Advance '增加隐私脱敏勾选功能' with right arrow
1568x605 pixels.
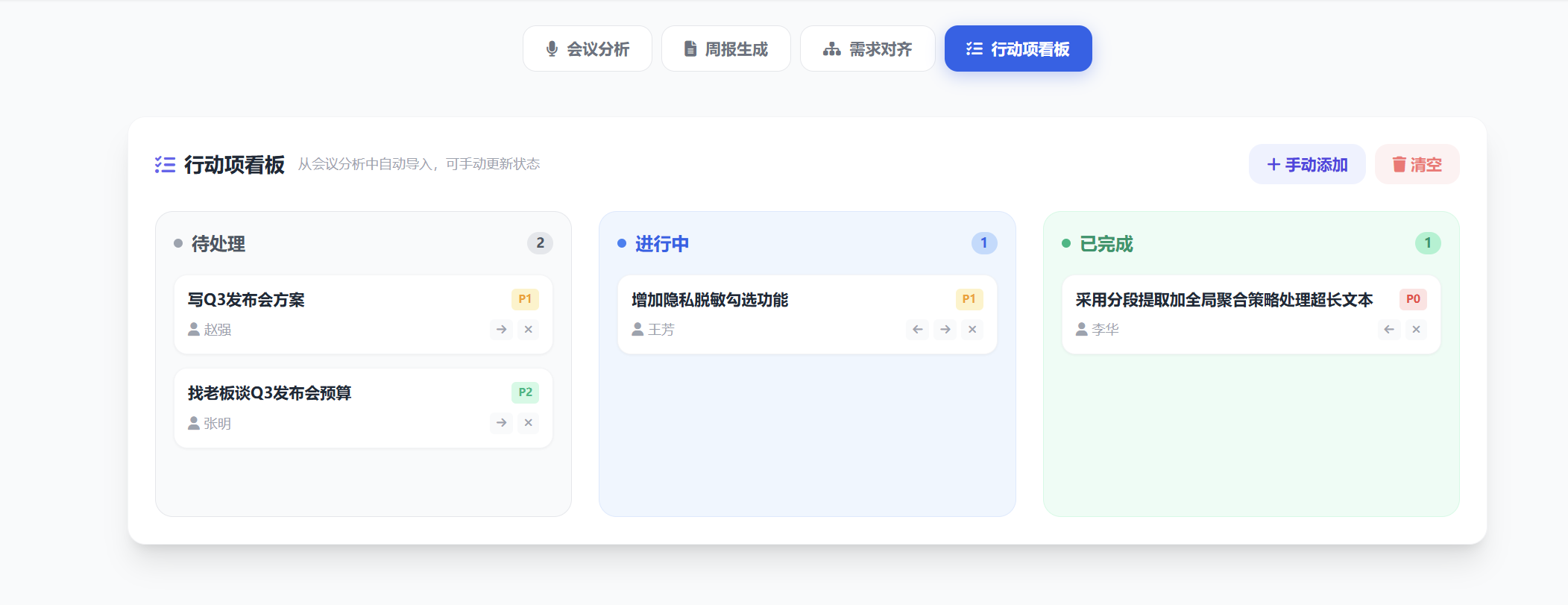[945, 329]
